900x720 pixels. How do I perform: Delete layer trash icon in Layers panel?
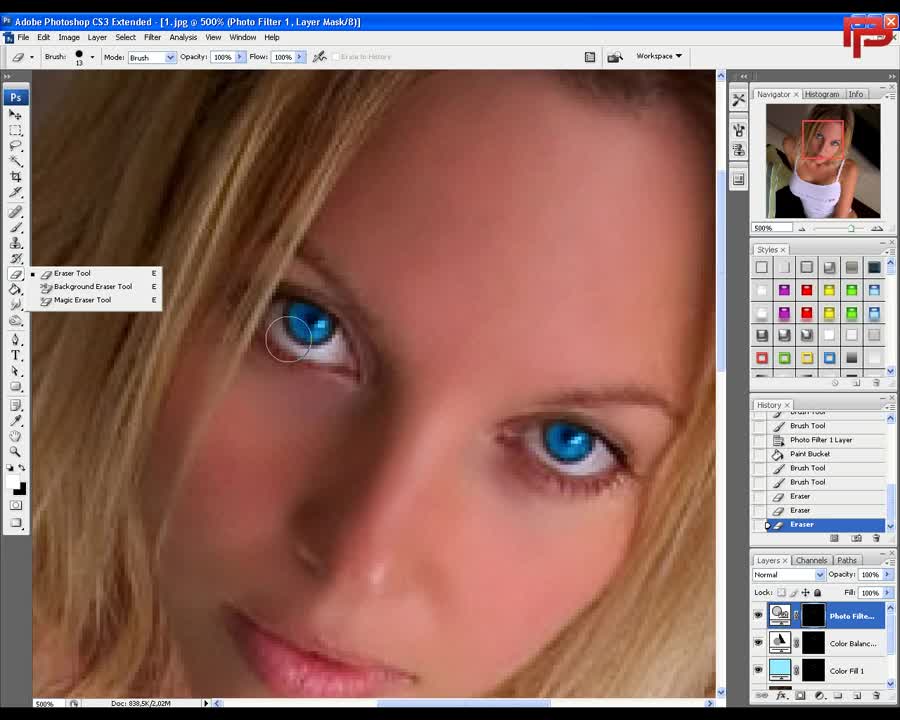[876, 695]
